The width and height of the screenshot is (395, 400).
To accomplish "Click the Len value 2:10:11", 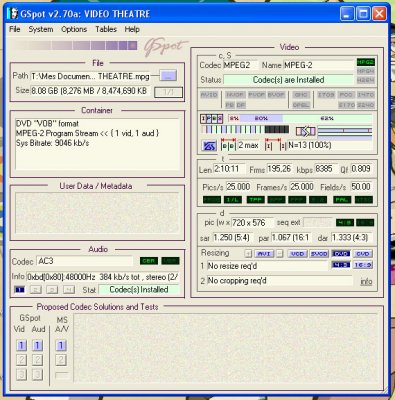I will [229, 169].
